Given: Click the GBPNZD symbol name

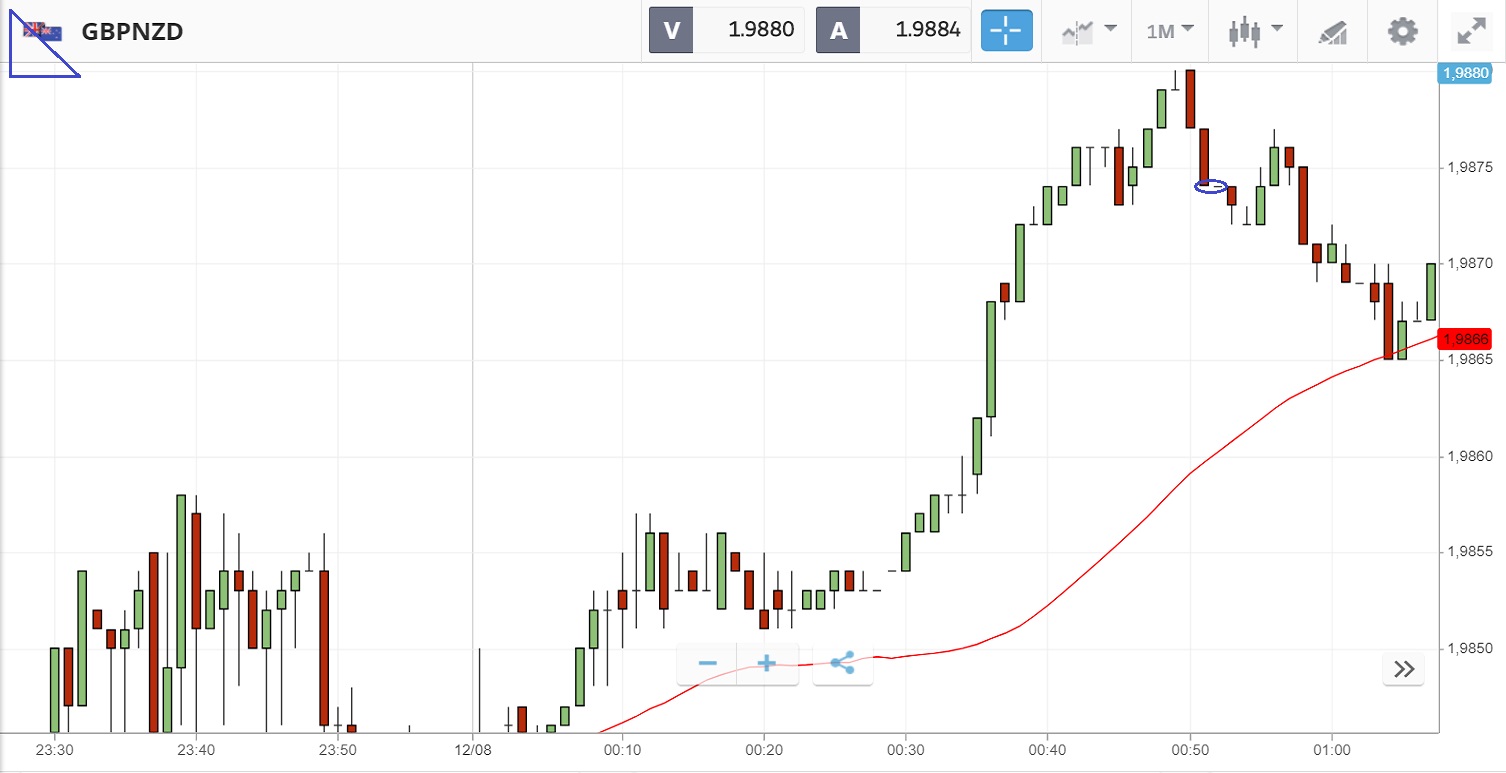Looking at the screenshot, I should pyautogui.click(x=132, y=31).
